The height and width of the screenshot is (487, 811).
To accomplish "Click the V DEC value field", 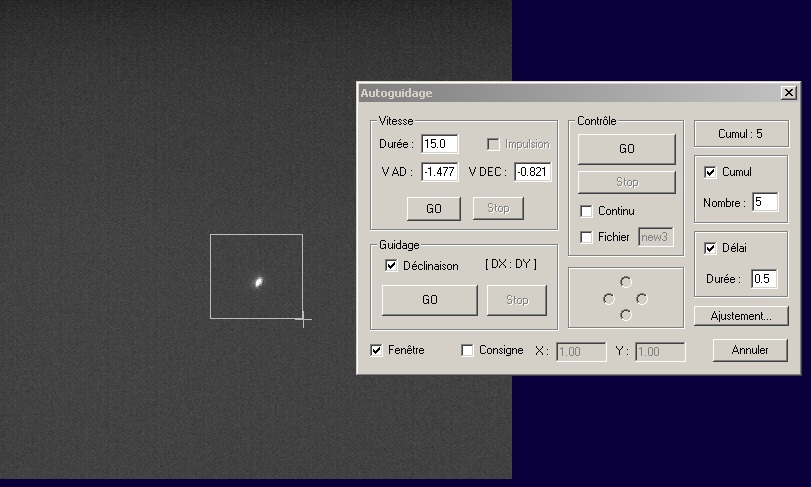I will (533, 172).
